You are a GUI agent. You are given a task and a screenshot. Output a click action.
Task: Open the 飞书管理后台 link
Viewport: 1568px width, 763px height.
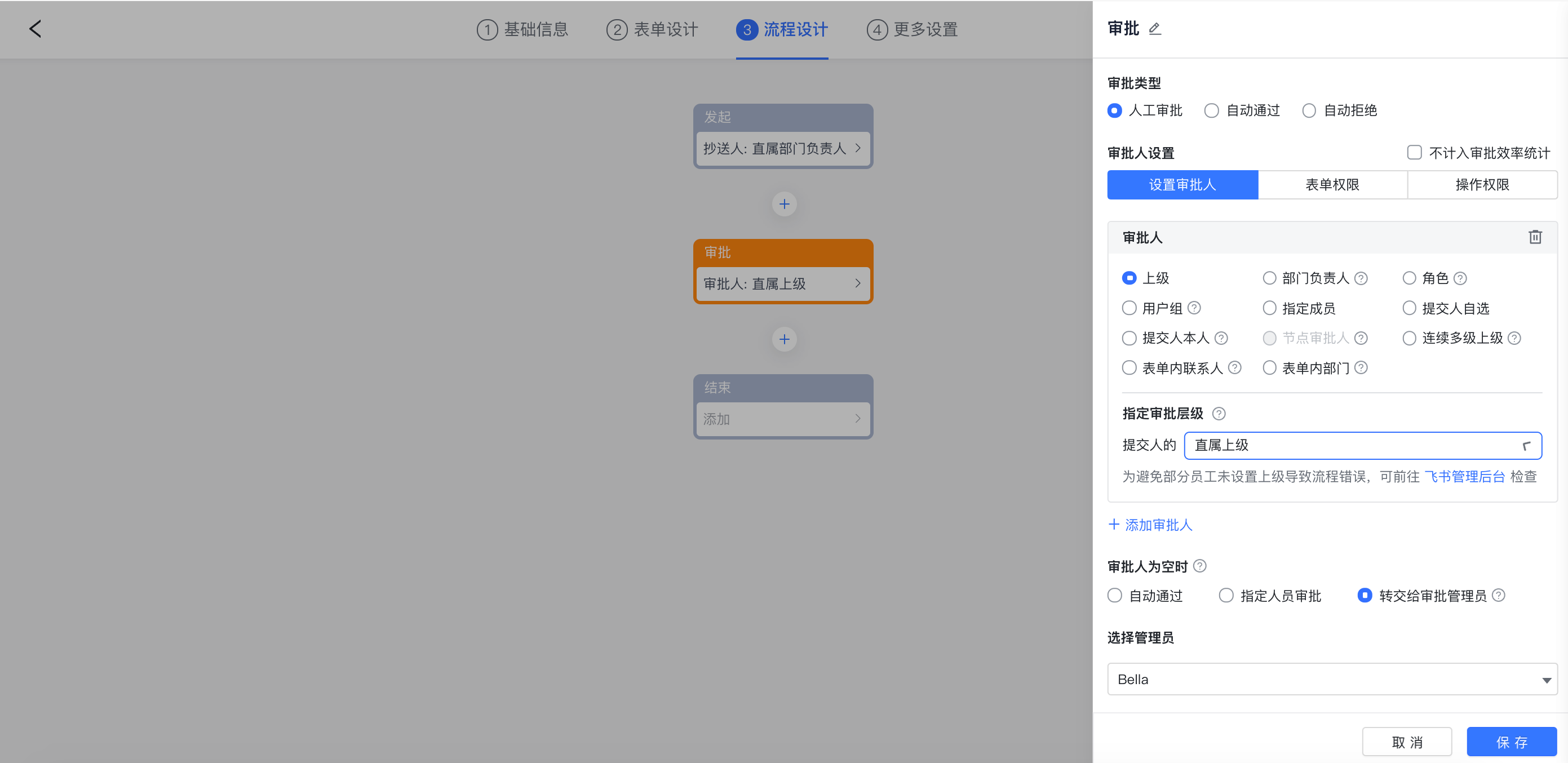pyautogui.click(x=1464, y=476)
